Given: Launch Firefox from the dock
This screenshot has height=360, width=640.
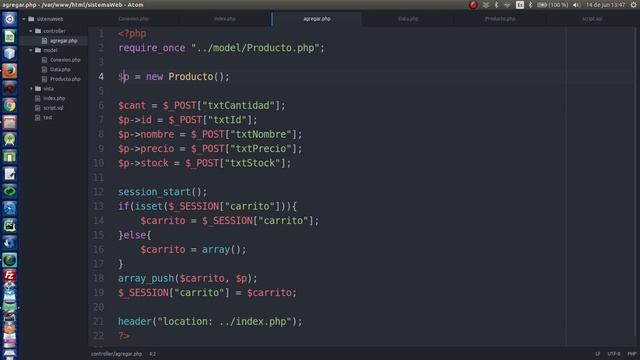Looking at the screenshot, I should (9, 71).
